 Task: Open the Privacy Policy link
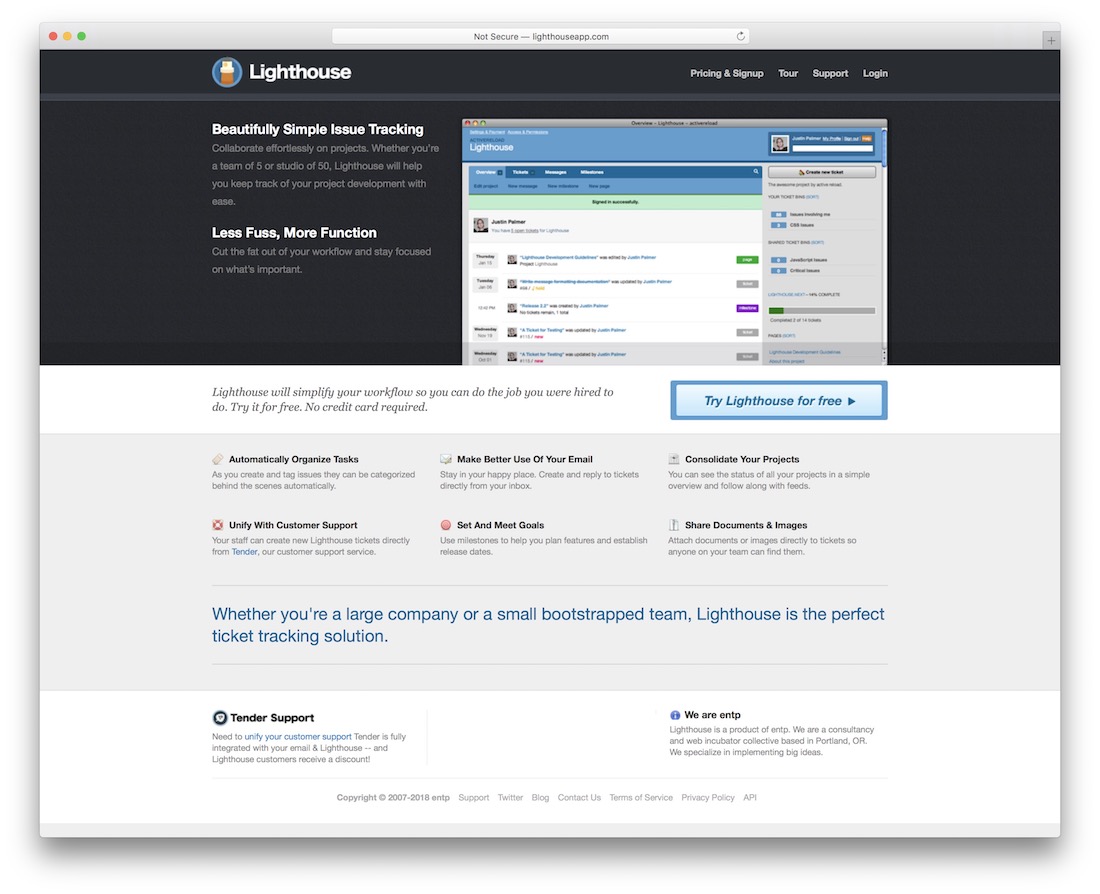(707, 797)
